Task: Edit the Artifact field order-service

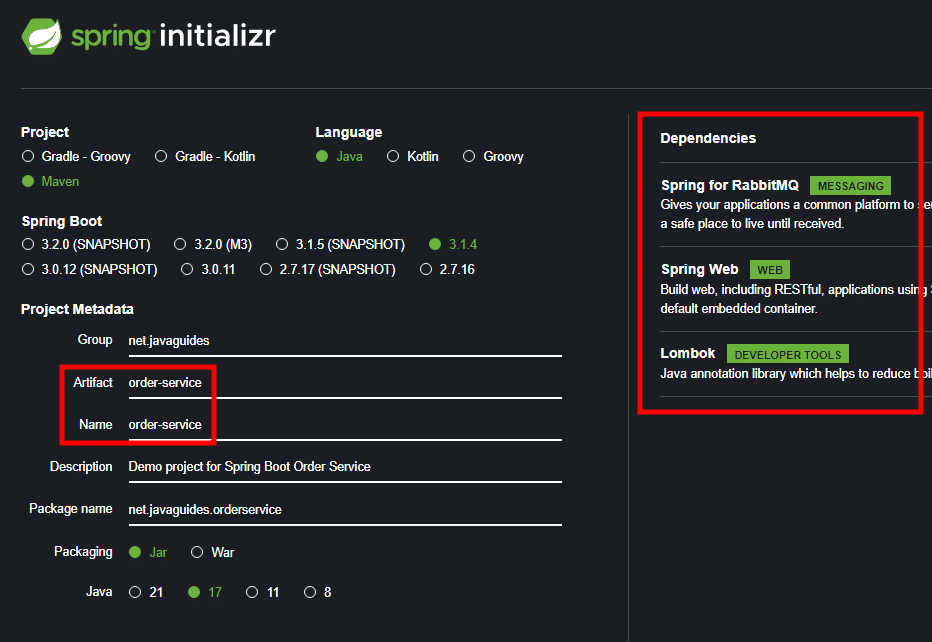Action: pos(345,383)
